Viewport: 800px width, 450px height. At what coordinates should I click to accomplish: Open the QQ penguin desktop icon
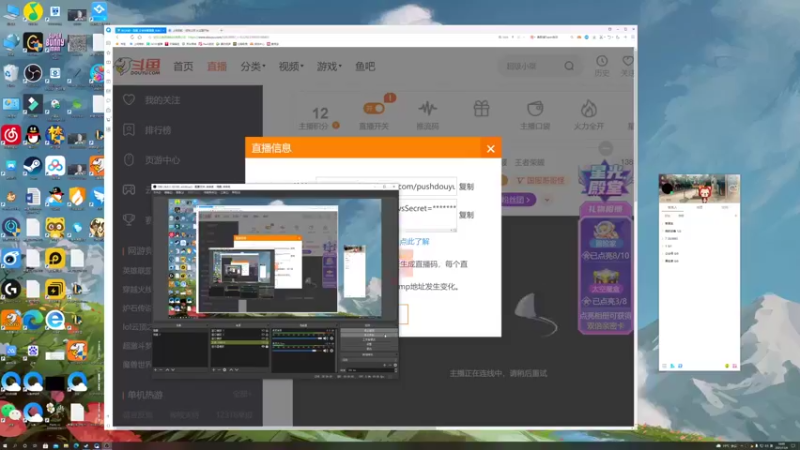[33, 135]
